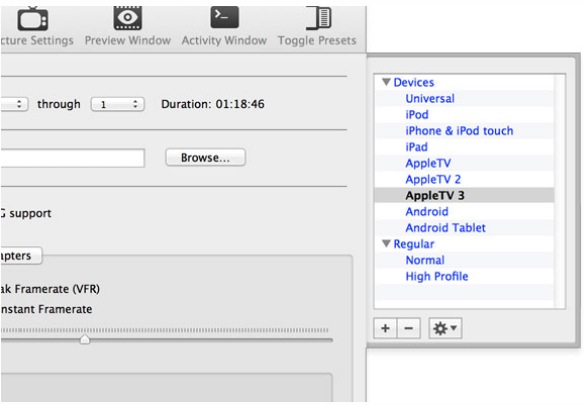Open the Preview Window

point(128,26)
